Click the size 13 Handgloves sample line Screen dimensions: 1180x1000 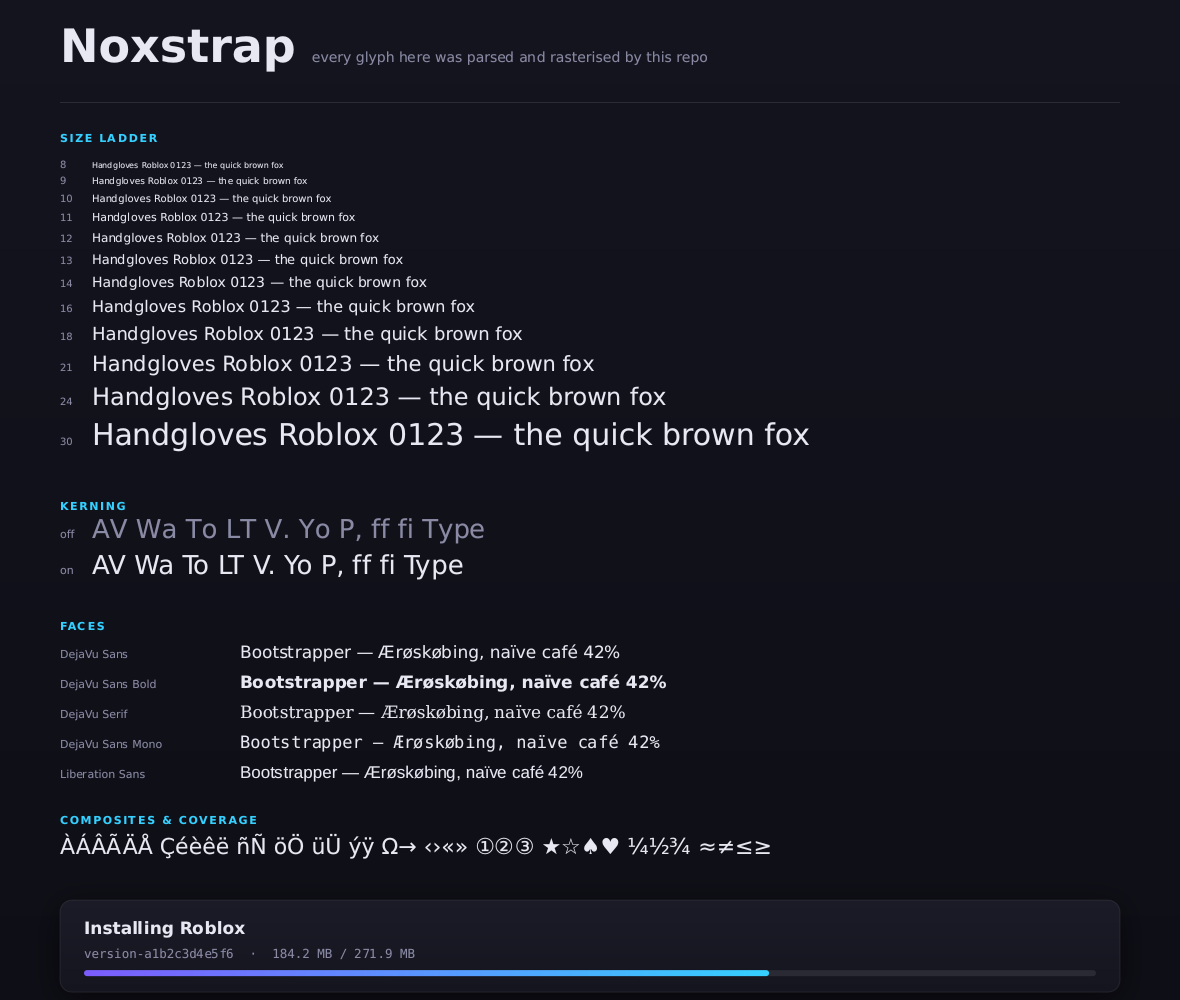248,260
